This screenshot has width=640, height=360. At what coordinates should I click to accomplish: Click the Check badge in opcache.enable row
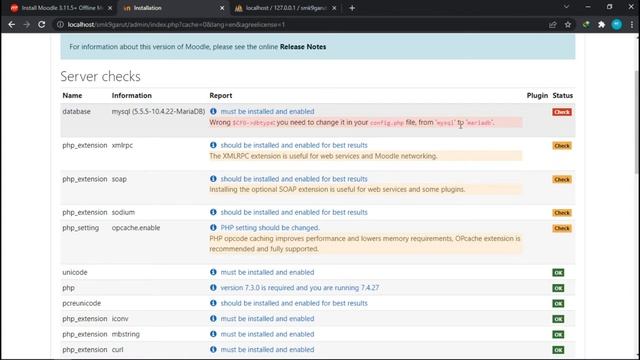coord(562,228)
